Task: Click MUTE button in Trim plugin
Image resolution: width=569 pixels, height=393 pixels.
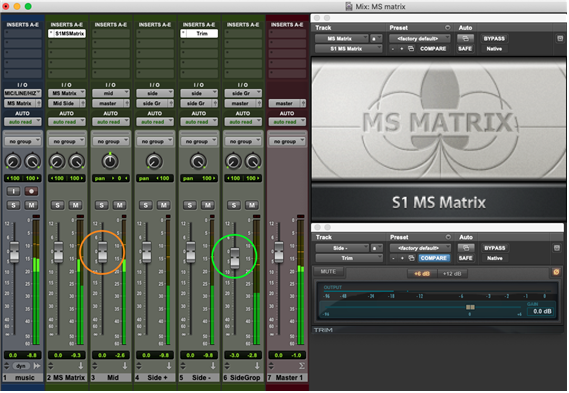Action: pyautogui.click(x=328, y=272)
